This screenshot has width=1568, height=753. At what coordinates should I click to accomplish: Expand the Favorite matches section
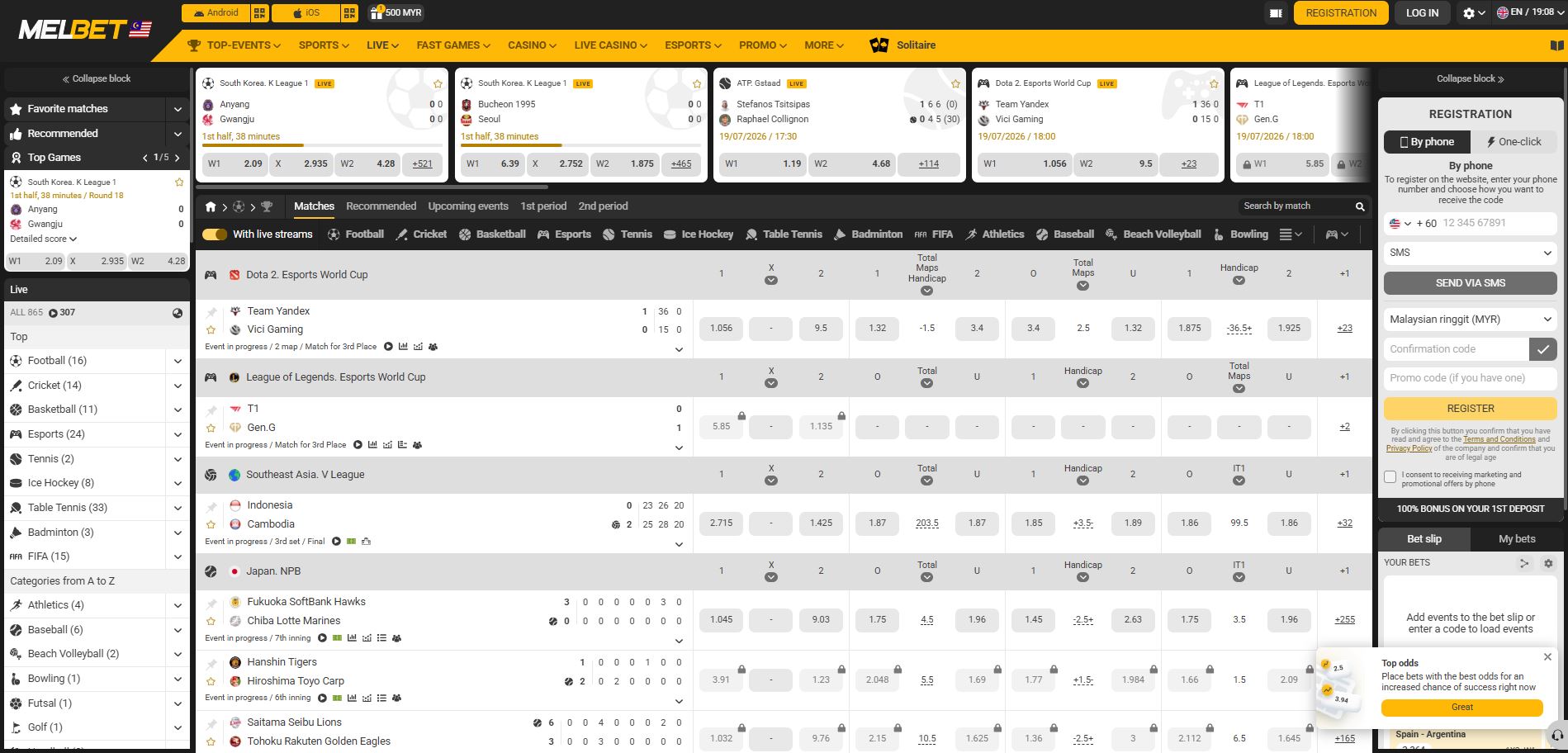pos(177,109)
